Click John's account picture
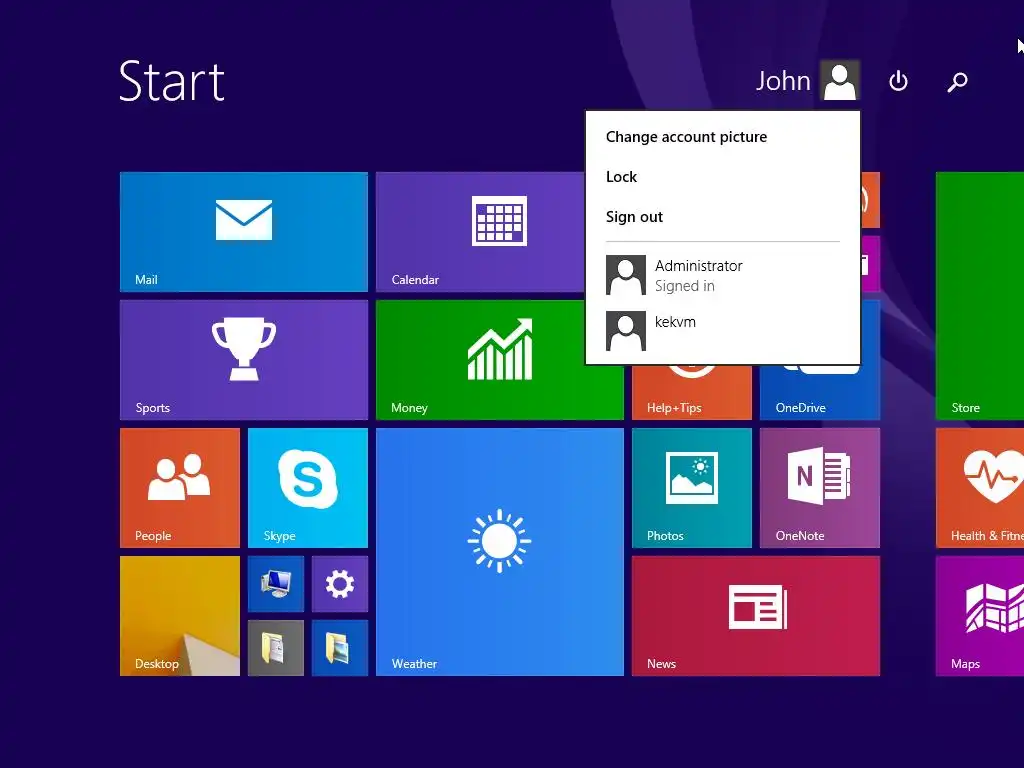 pos(839,80)
